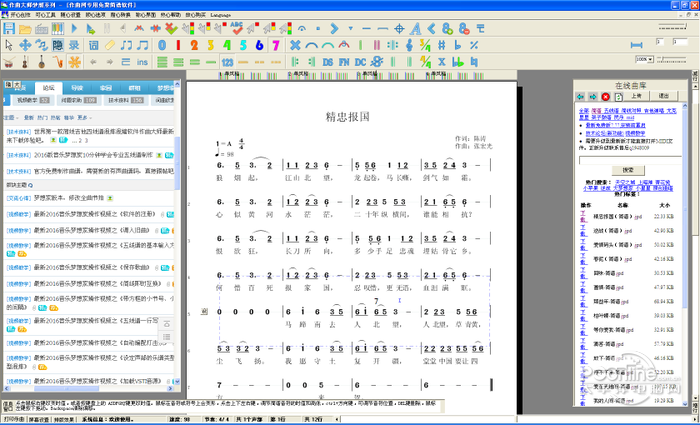The image size is (700, 425).
Task: Click the Save floppy disk icon
Action: pos(9,29)
